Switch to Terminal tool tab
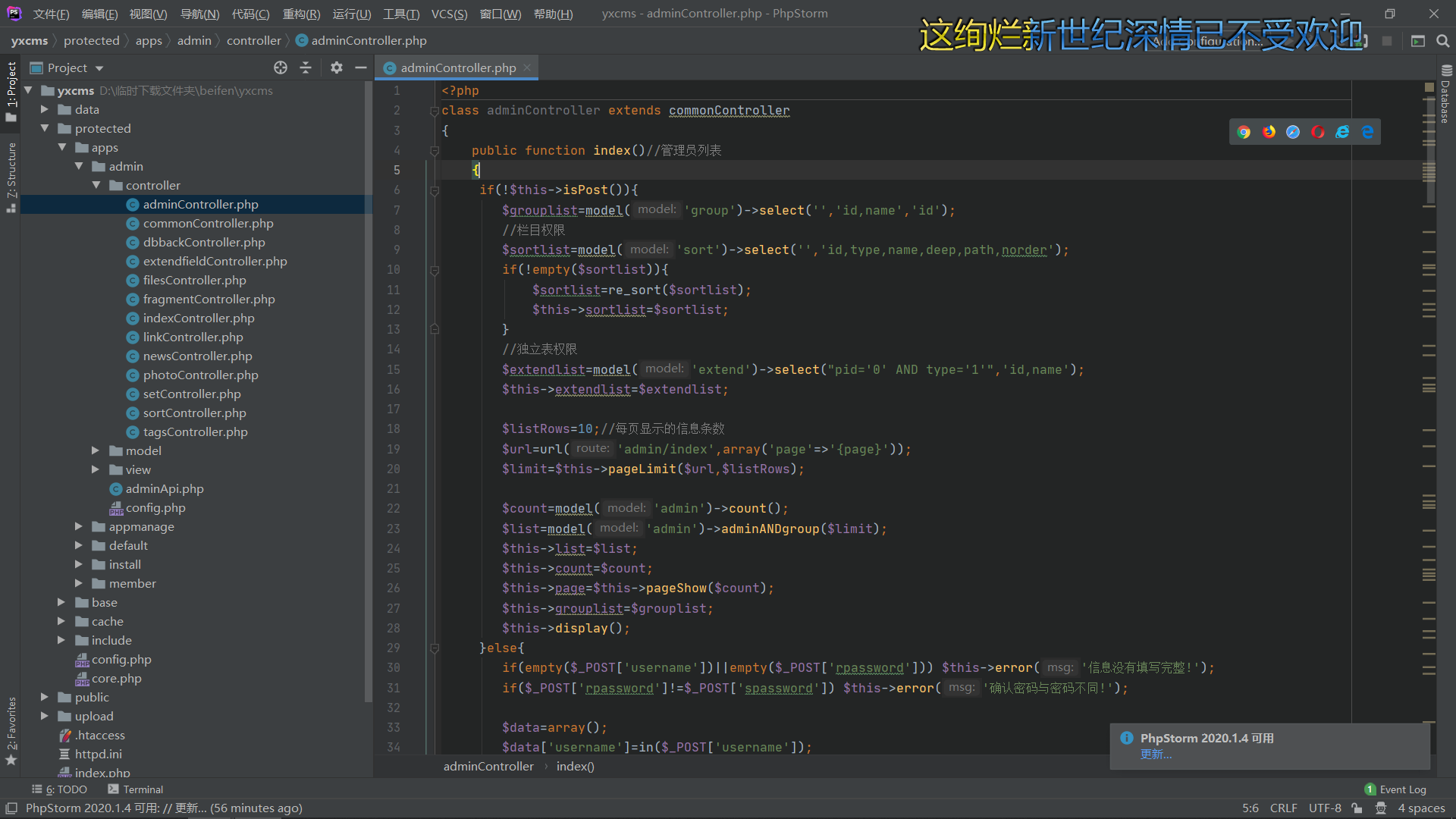1456x819 pixels. (x=135, y=789)
